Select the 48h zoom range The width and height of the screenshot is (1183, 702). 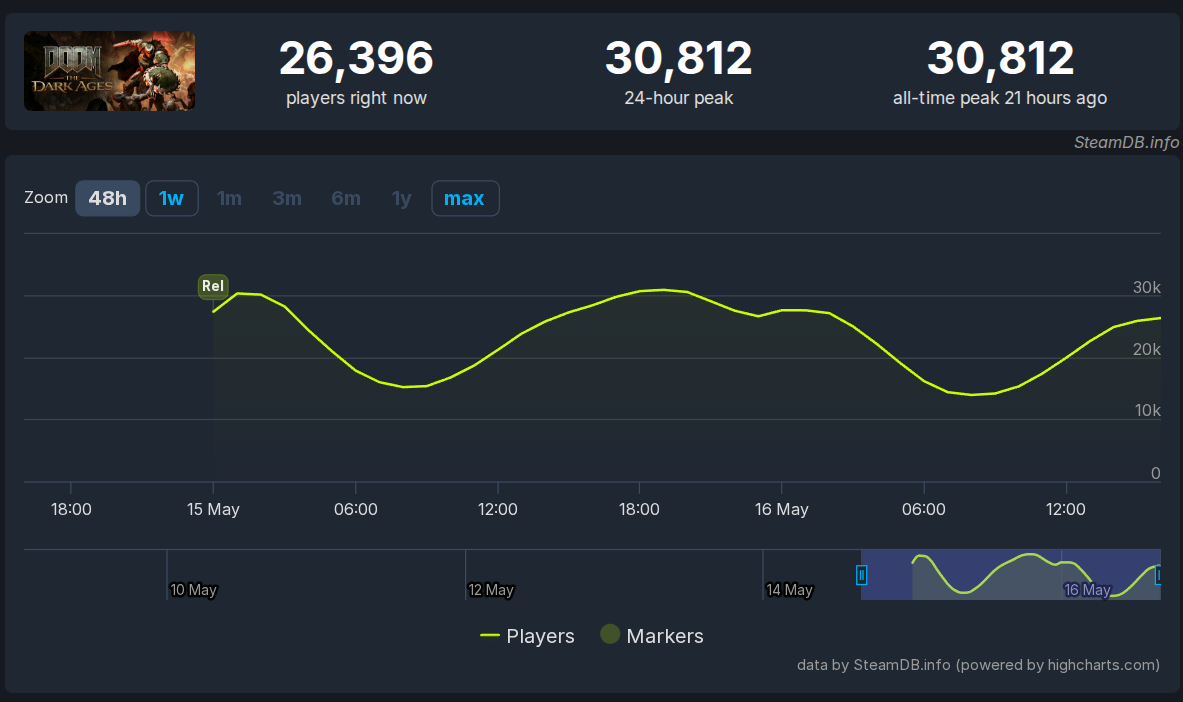(x=107, y=199)
